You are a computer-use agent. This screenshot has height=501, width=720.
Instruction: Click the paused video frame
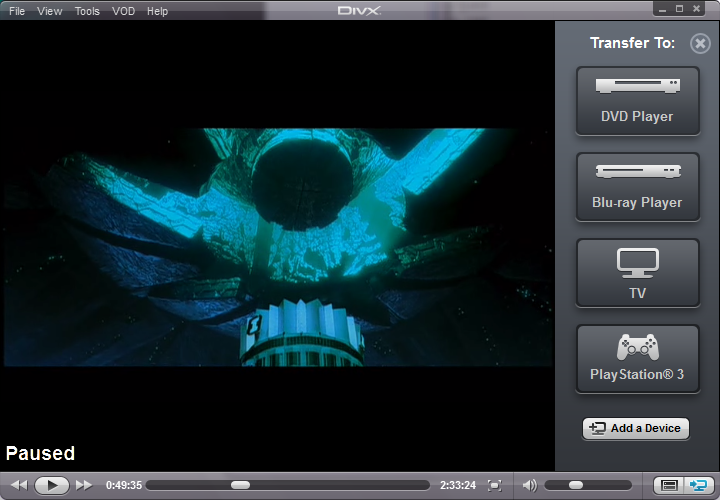click(x=277, y=247)
